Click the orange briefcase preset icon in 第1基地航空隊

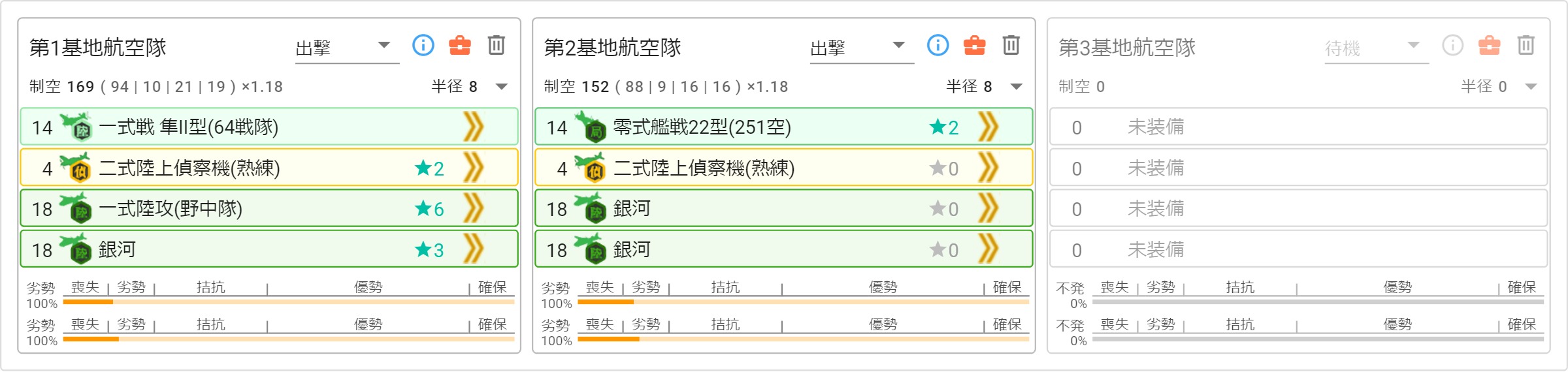click(460, 45)
